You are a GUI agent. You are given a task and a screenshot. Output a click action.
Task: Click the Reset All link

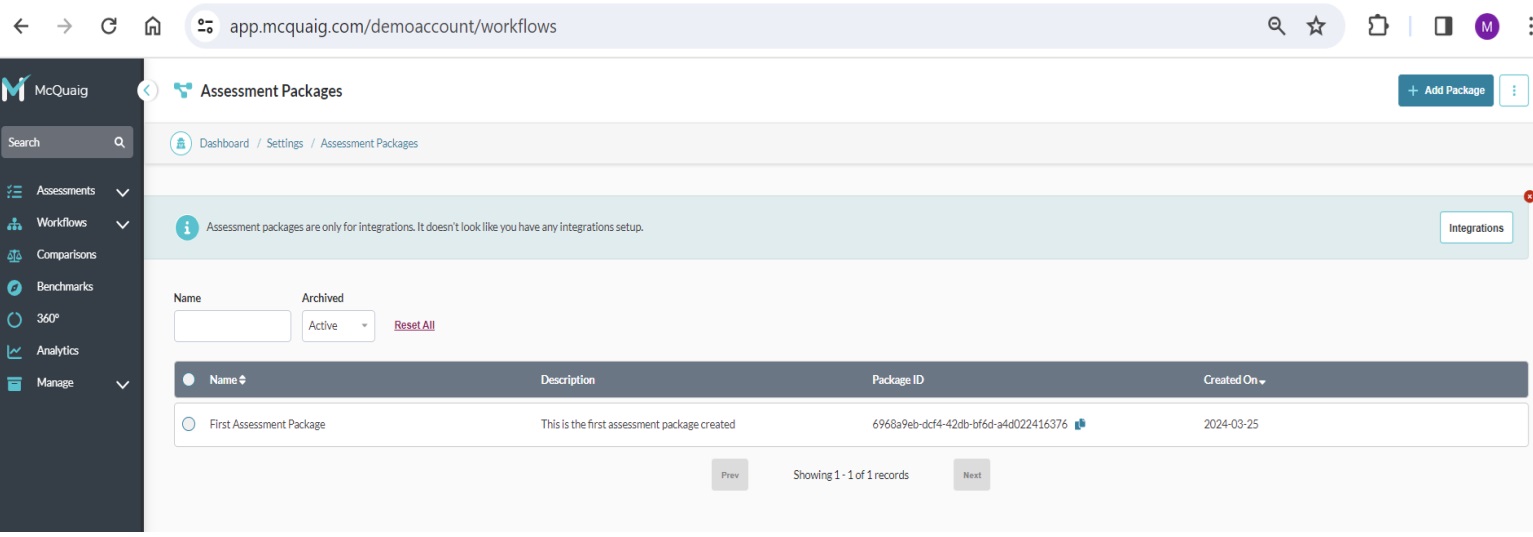414,325
